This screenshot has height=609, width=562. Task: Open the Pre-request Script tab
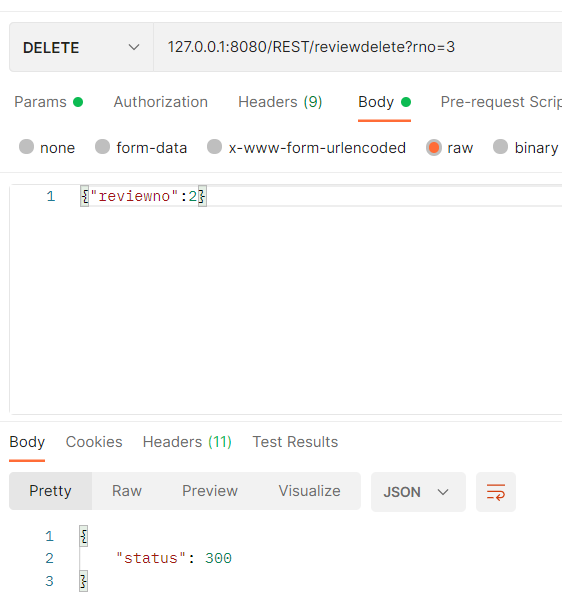[501, 102]
